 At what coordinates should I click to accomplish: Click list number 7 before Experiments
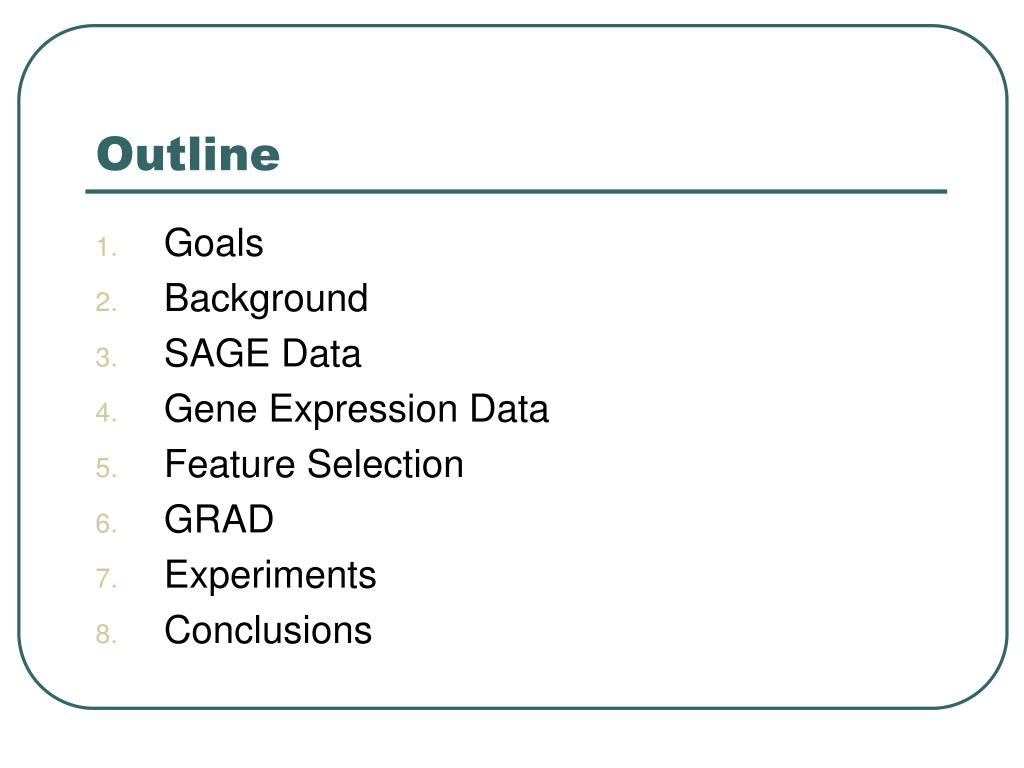(106, 579)
